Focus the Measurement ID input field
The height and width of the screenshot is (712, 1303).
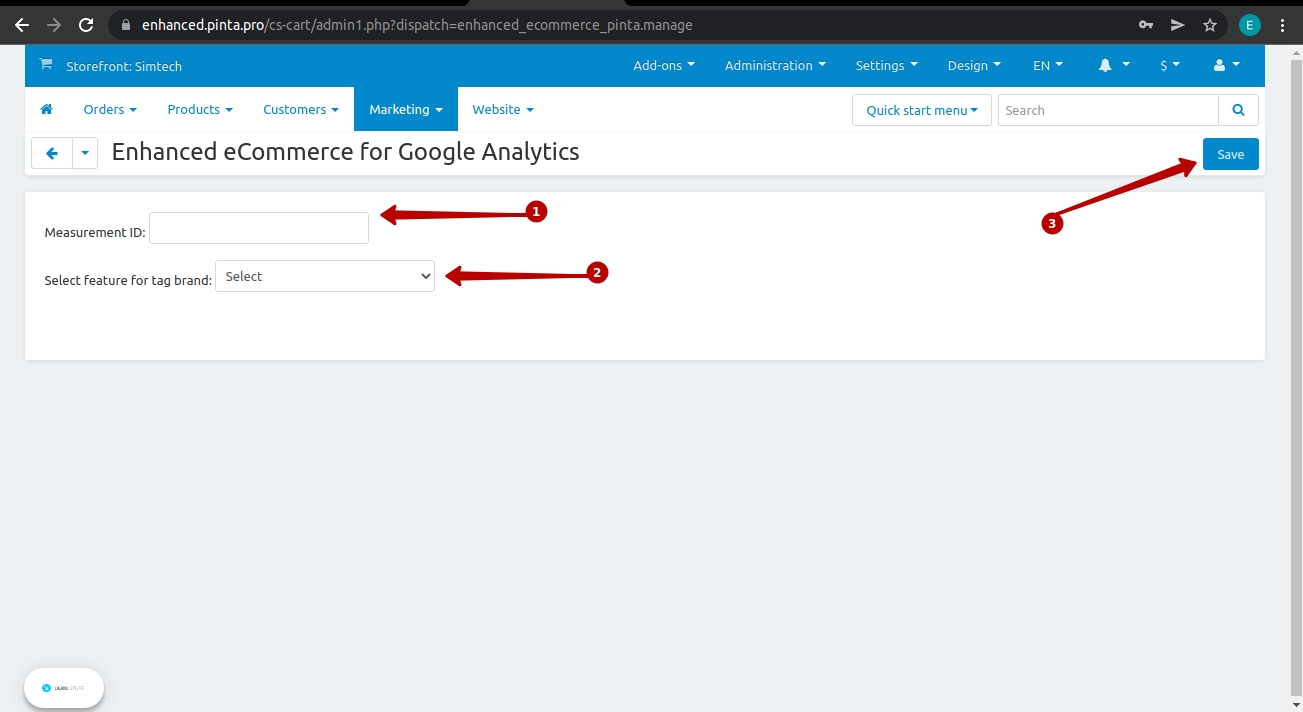click(x=259, y=228)
